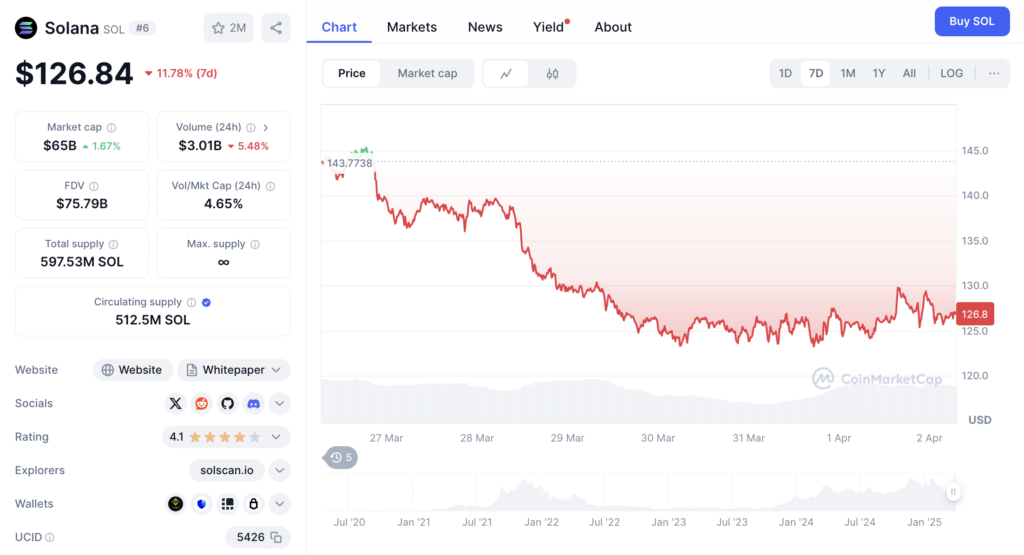Switch to the News tab
1024x555 pixels.
click(485, 27)
